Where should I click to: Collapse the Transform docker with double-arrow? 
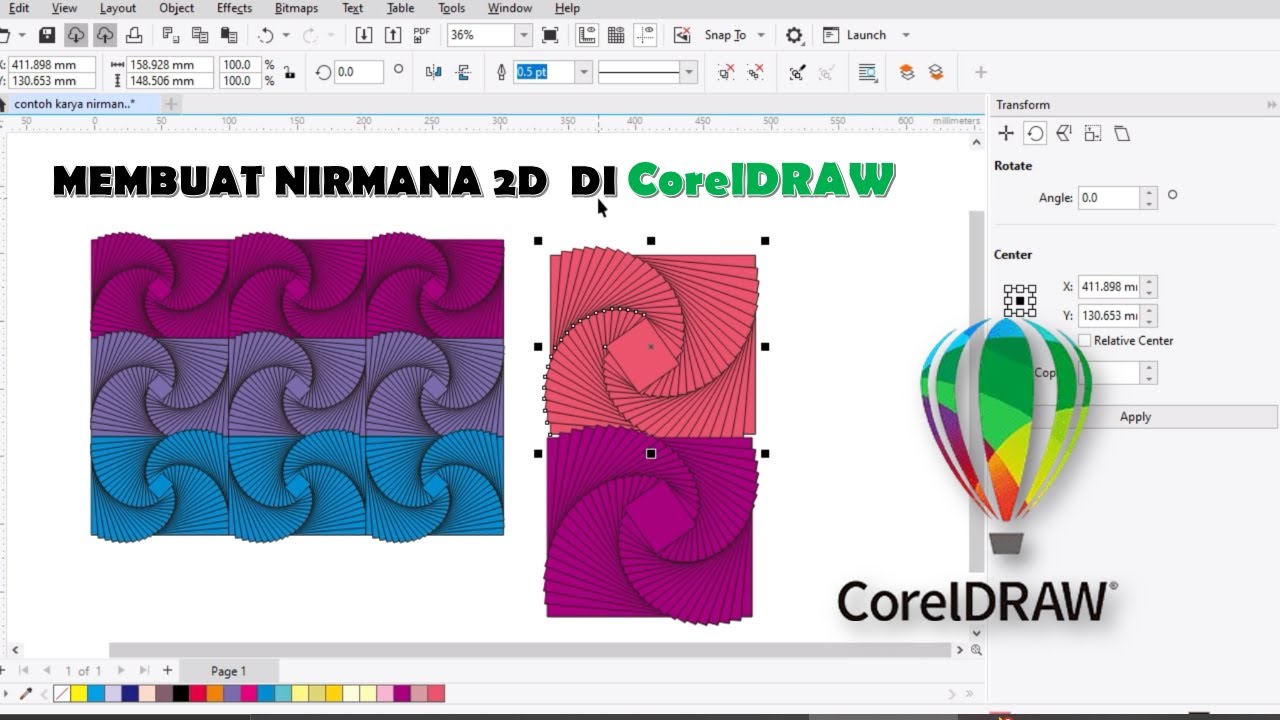click(x=1272, y=104)
